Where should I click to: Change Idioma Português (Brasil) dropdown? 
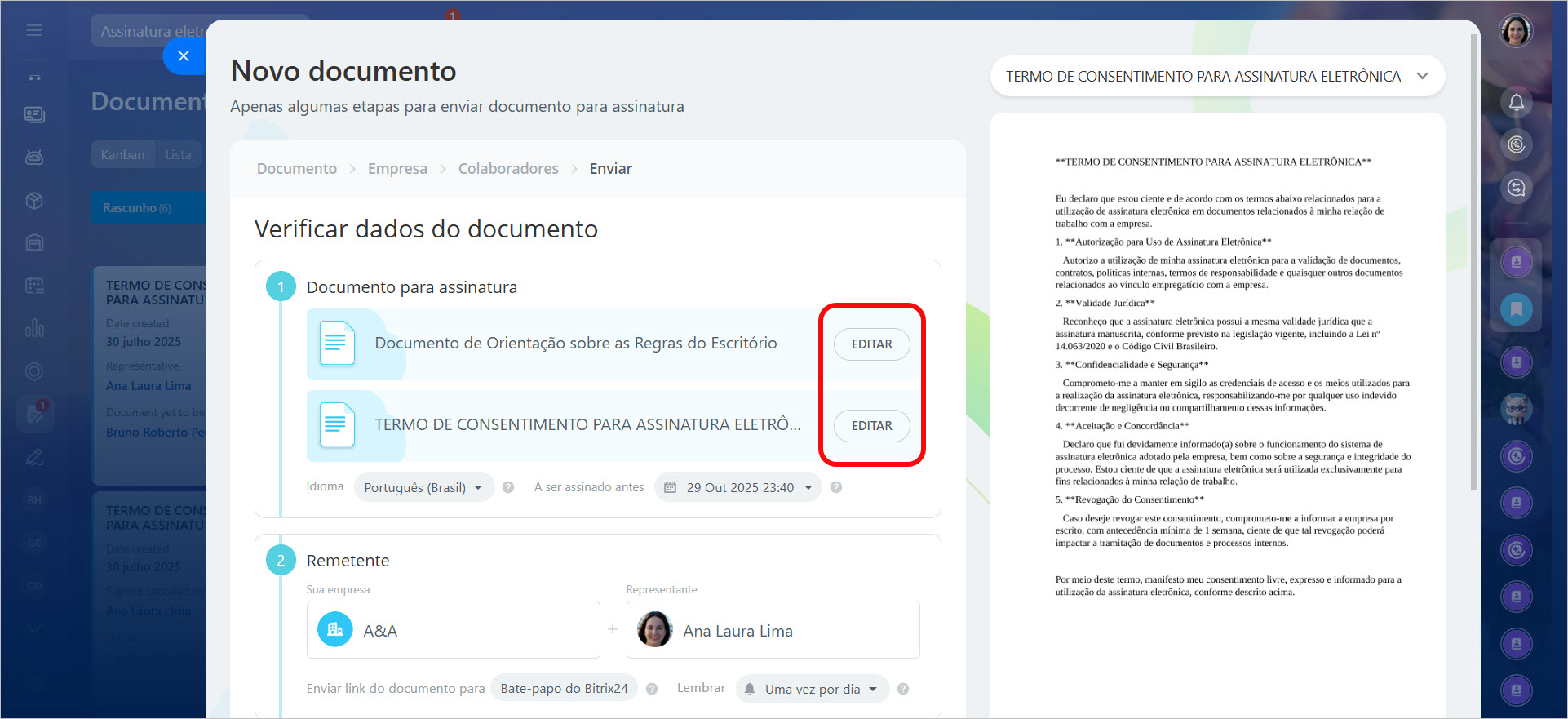[423, 487]
